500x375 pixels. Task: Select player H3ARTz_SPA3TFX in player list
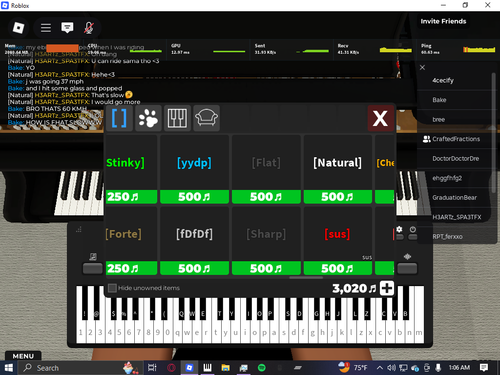click(455, 217)
